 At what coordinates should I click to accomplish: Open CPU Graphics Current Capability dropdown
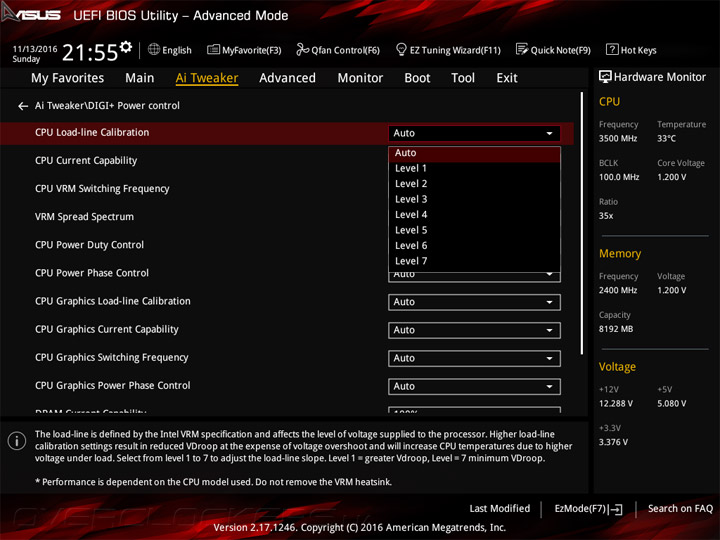tap(474, 330)
